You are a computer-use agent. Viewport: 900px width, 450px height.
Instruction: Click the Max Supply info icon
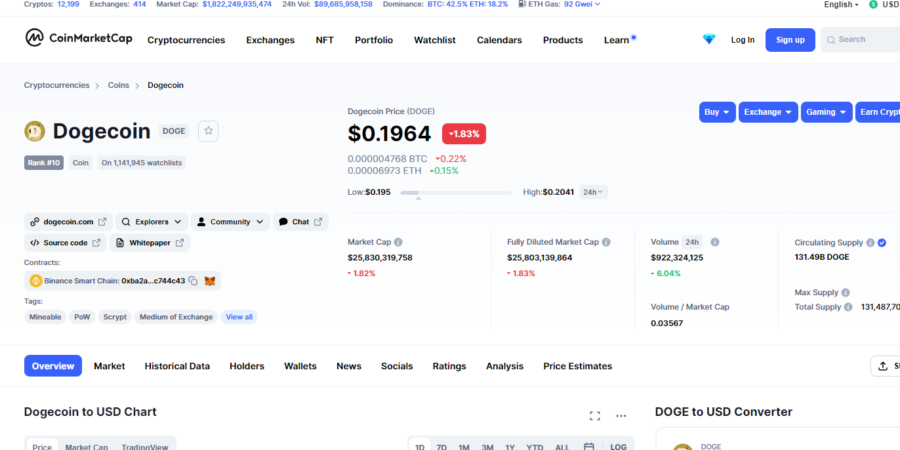point(845,292)
